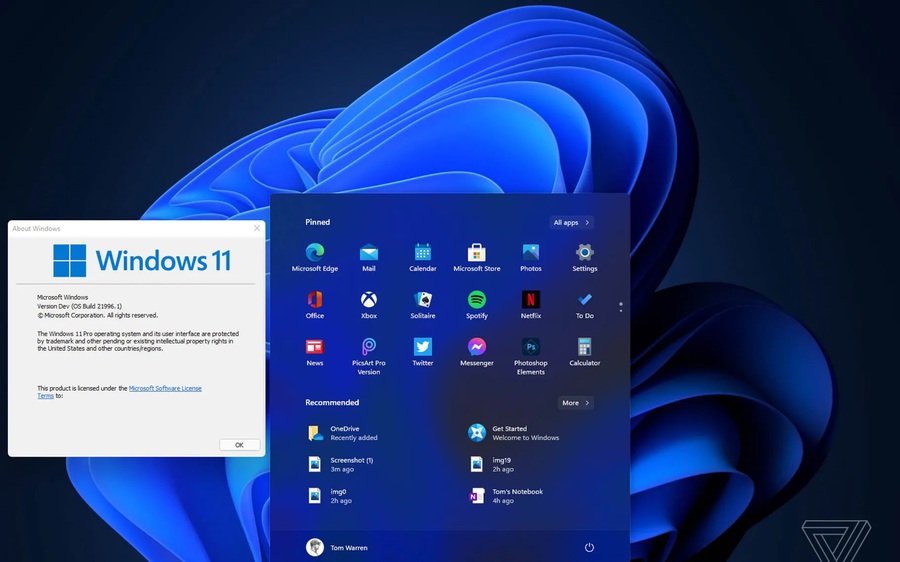Open OneDrive recommended item
The width and height of the screenshot is (900, 562).
coord(343,433)
